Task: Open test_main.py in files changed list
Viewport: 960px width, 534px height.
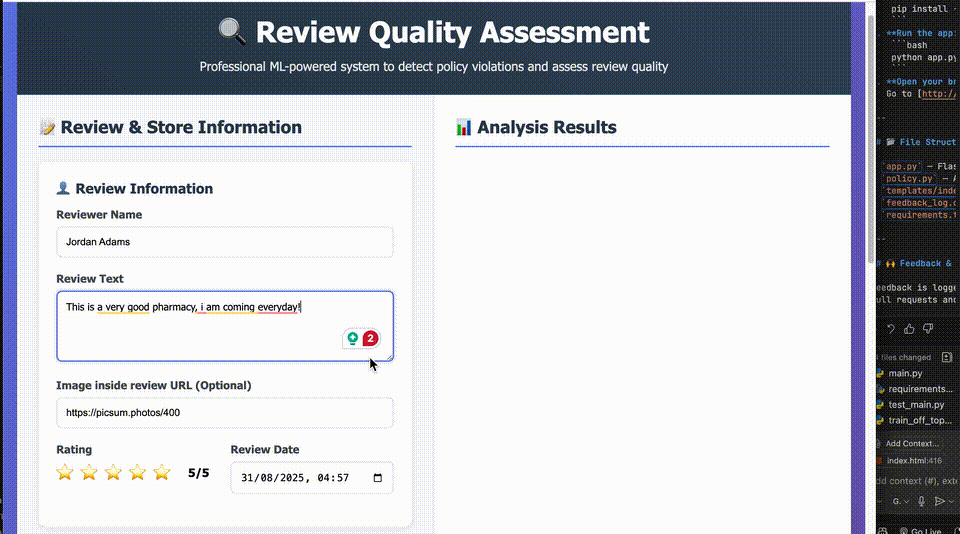Action: [911, 405]
